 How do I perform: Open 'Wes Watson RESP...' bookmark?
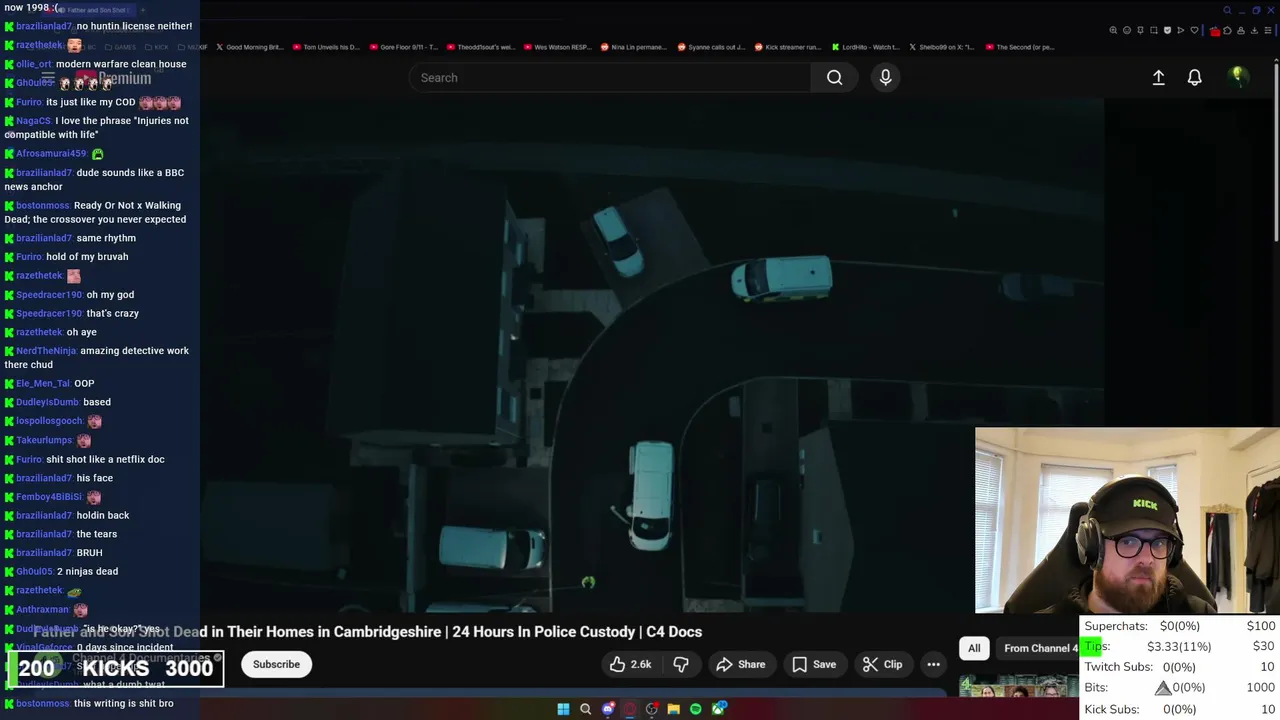tap(557, 47)
